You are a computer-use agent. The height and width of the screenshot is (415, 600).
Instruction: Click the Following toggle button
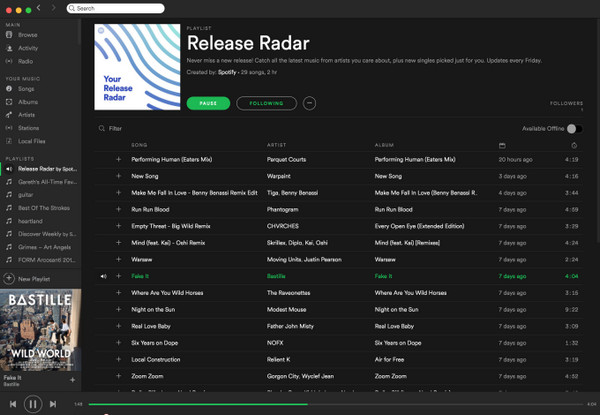[267, 102]
